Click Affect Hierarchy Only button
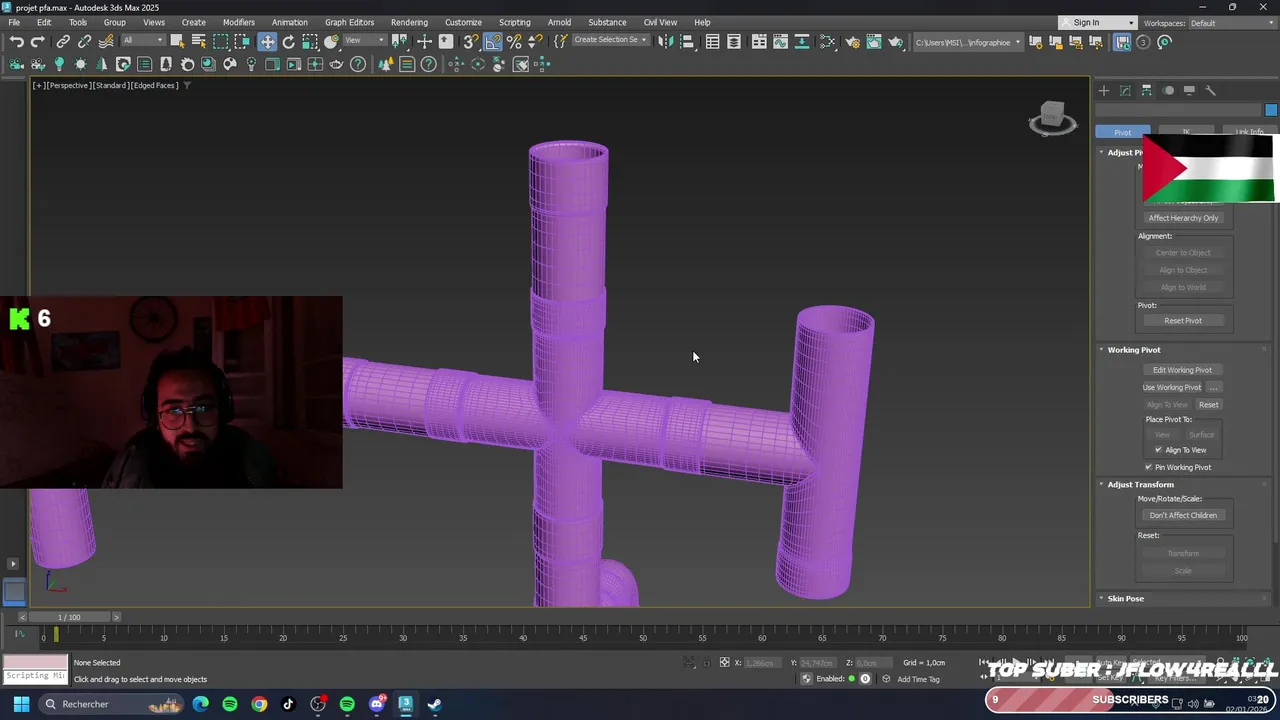 (1183, 218)
